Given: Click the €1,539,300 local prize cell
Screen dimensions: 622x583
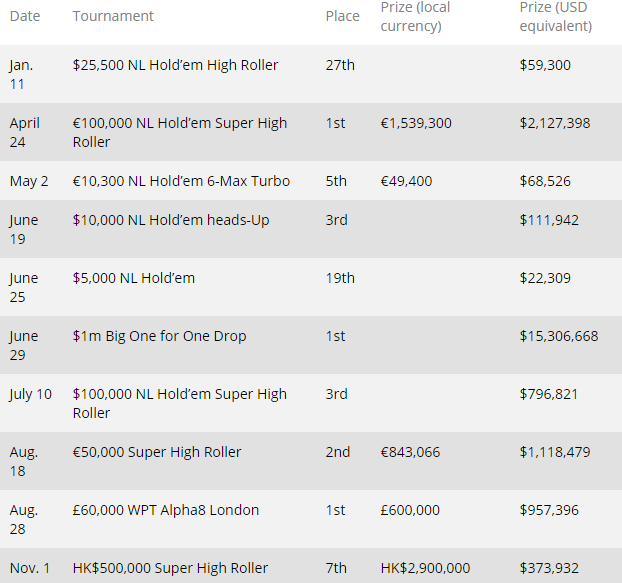Looking at the screenshot, I should click(416, 123).
